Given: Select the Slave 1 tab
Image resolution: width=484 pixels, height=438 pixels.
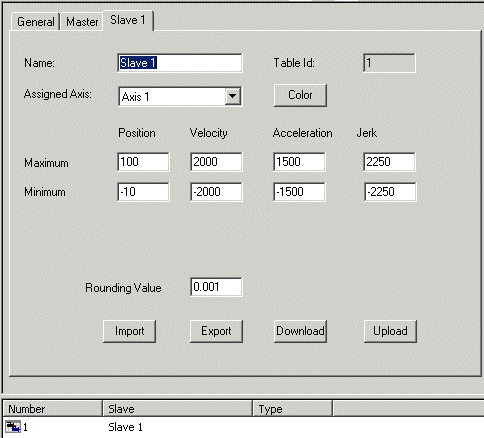Looking at the screenshot, I should 128,20.
